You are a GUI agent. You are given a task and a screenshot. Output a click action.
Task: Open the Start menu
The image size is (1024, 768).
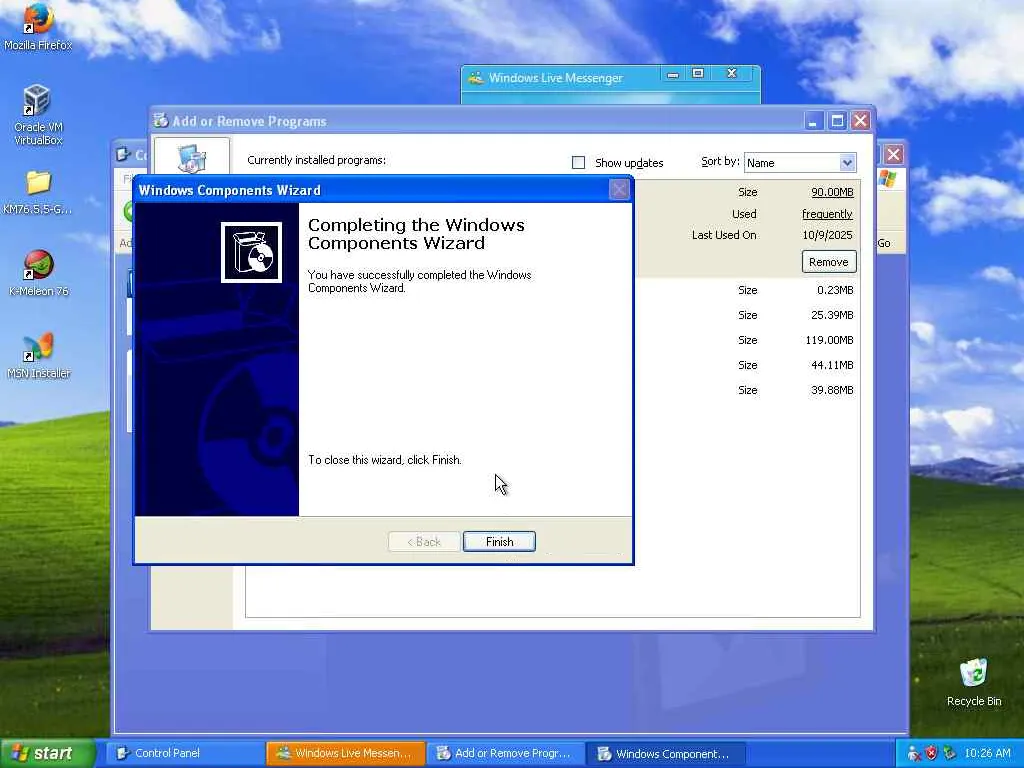pyautogui.click(x=46, y=753)
